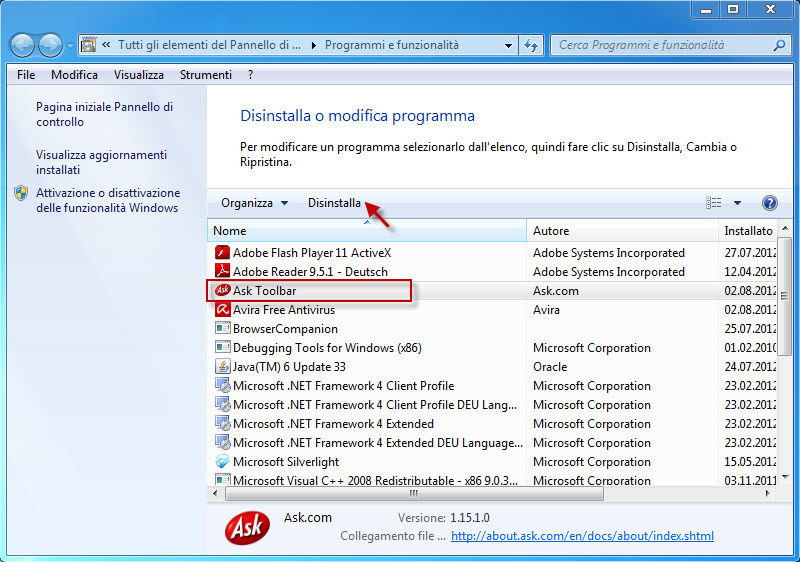Click the Windows shield icon in sidebar

[x=21, y=193]
